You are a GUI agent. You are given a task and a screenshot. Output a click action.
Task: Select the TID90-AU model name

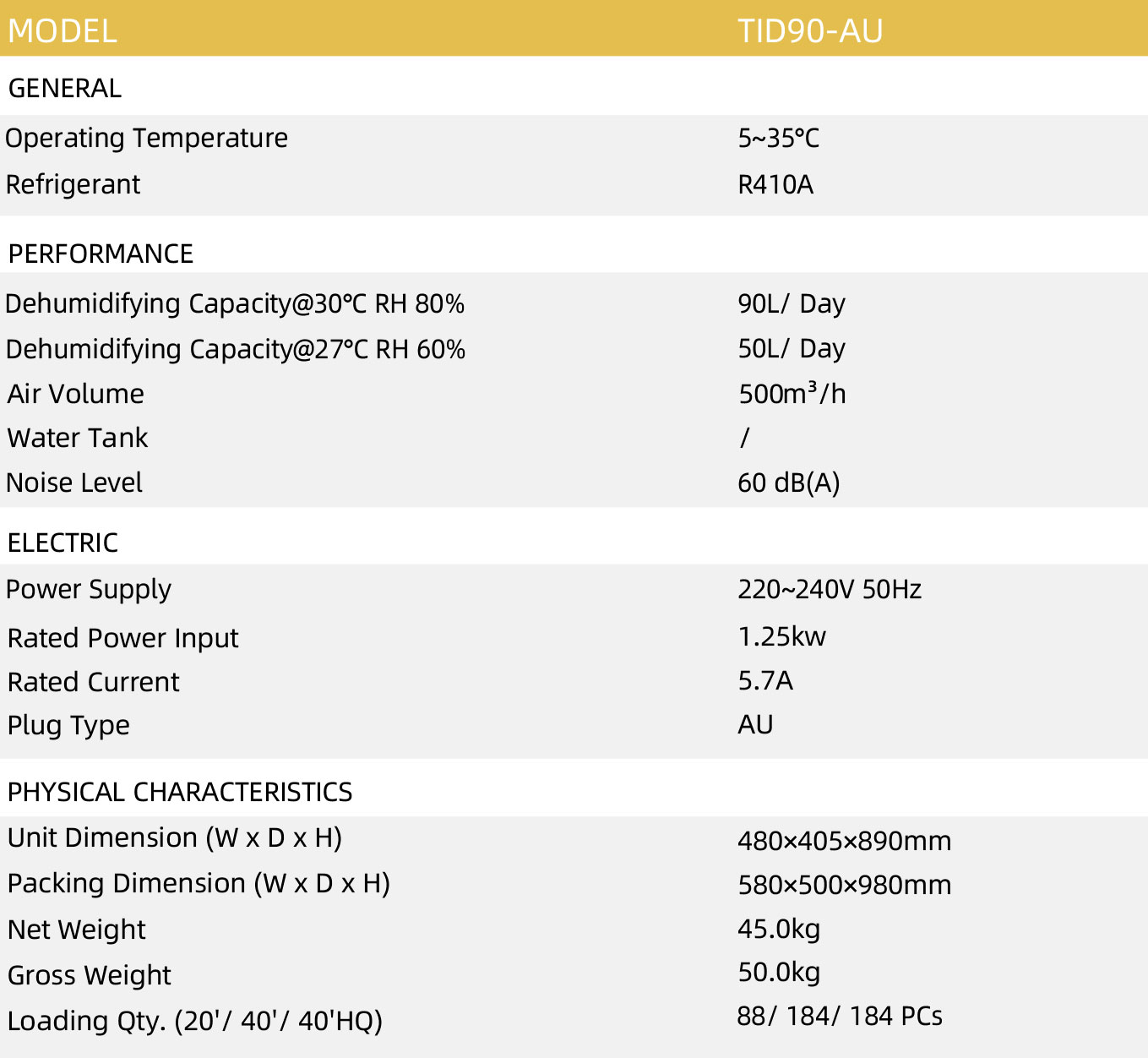810,31
